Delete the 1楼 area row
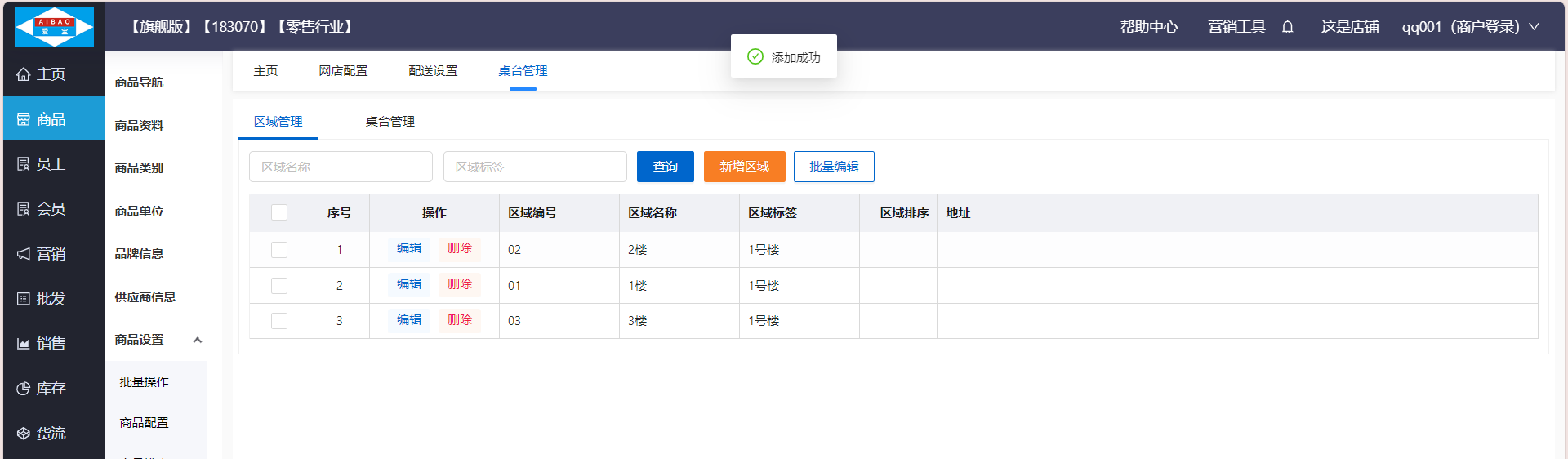The width and height of the screenshot is (1568, 459). (459, 284)
